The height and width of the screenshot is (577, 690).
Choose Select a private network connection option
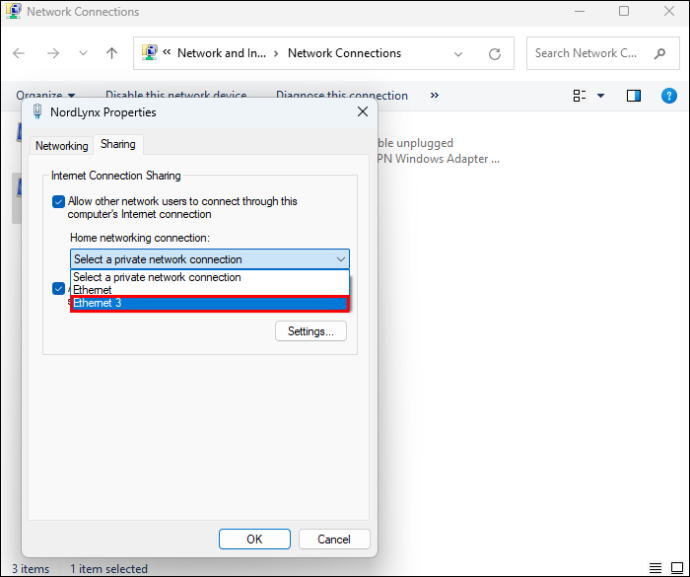(210, 277)
